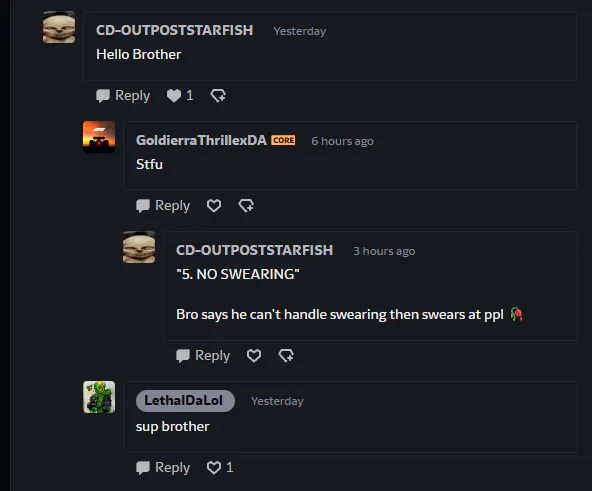Reply to the "NO SWEARING" comment

[203, 355]
